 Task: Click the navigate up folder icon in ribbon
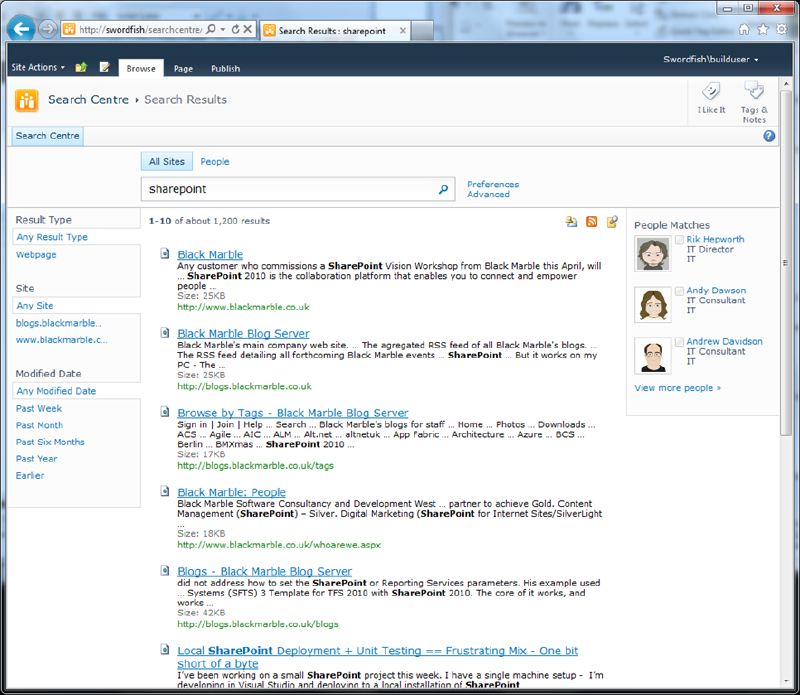[x=81, y=67]
